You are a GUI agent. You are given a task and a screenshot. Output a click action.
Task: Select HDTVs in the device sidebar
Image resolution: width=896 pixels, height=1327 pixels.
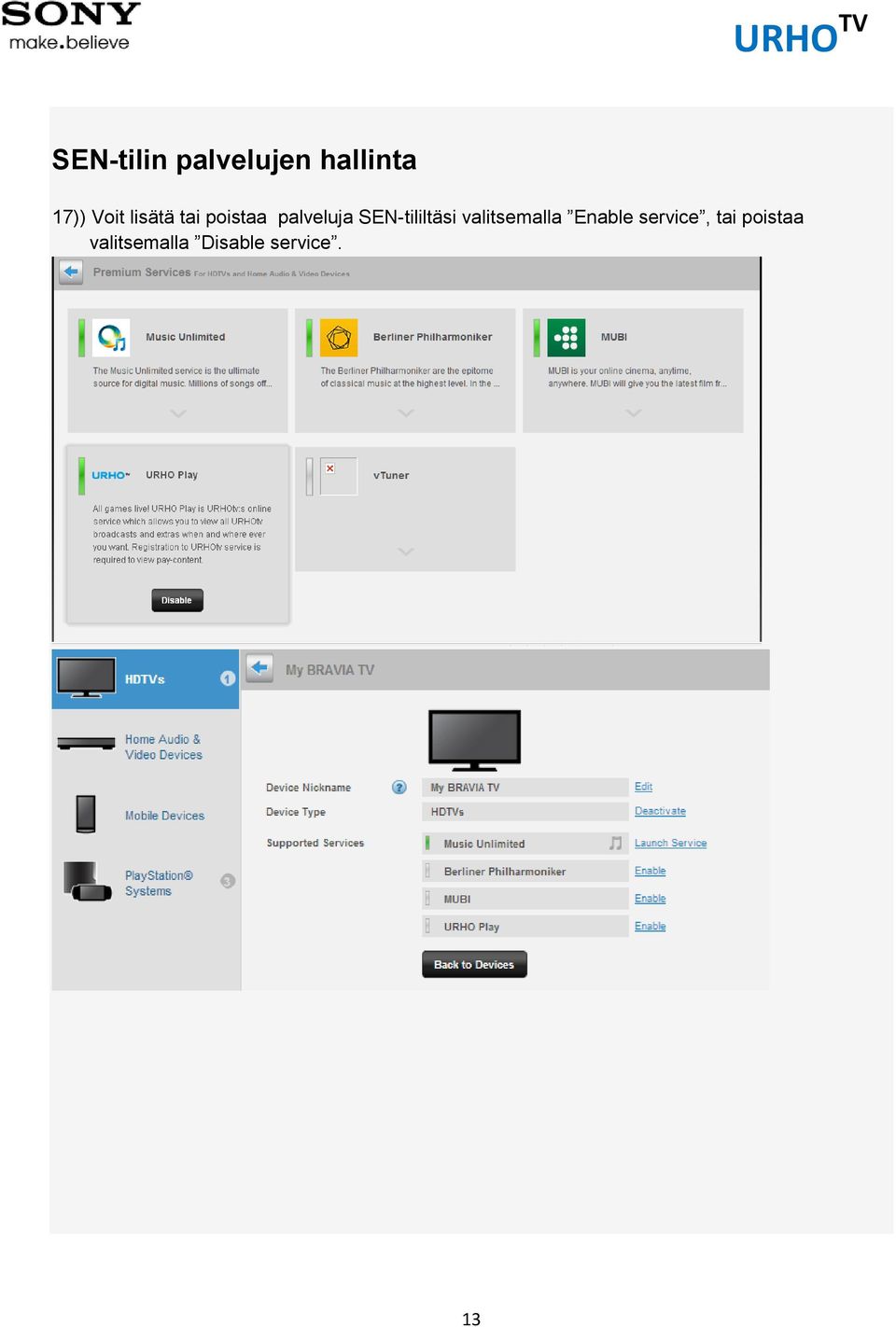tap(146, 678)
